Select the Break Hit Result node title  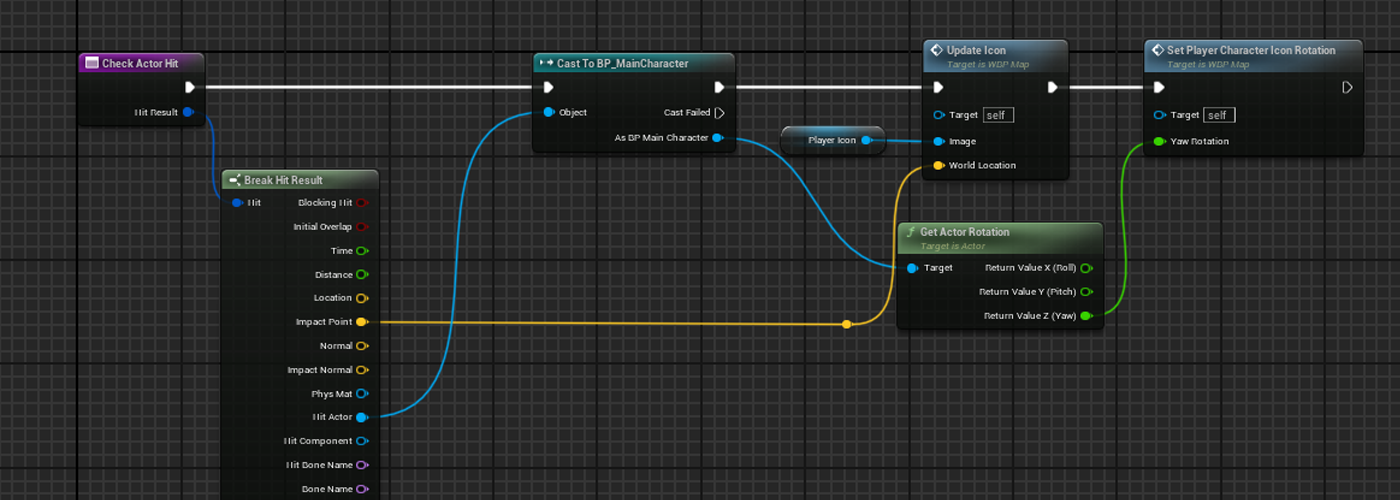283,180
